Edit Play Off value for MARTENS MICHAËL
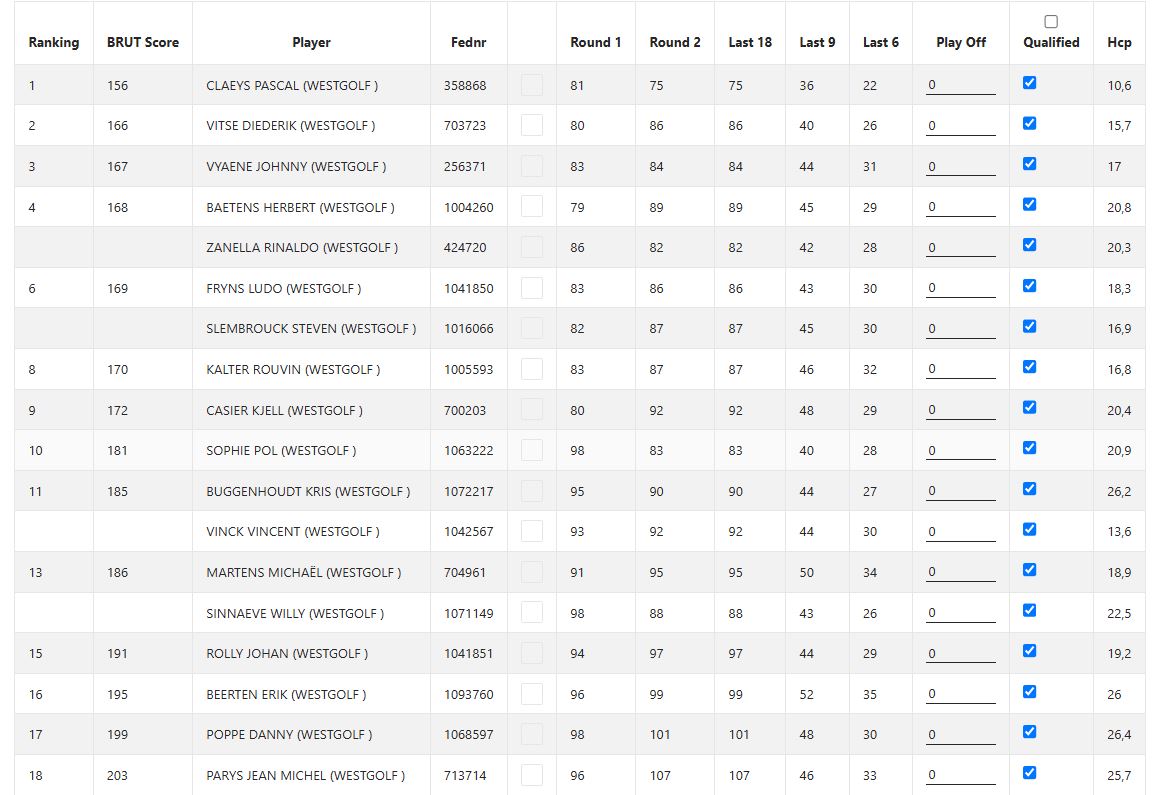The height and width of the screenshot is (795, 1168). [960, 572]
